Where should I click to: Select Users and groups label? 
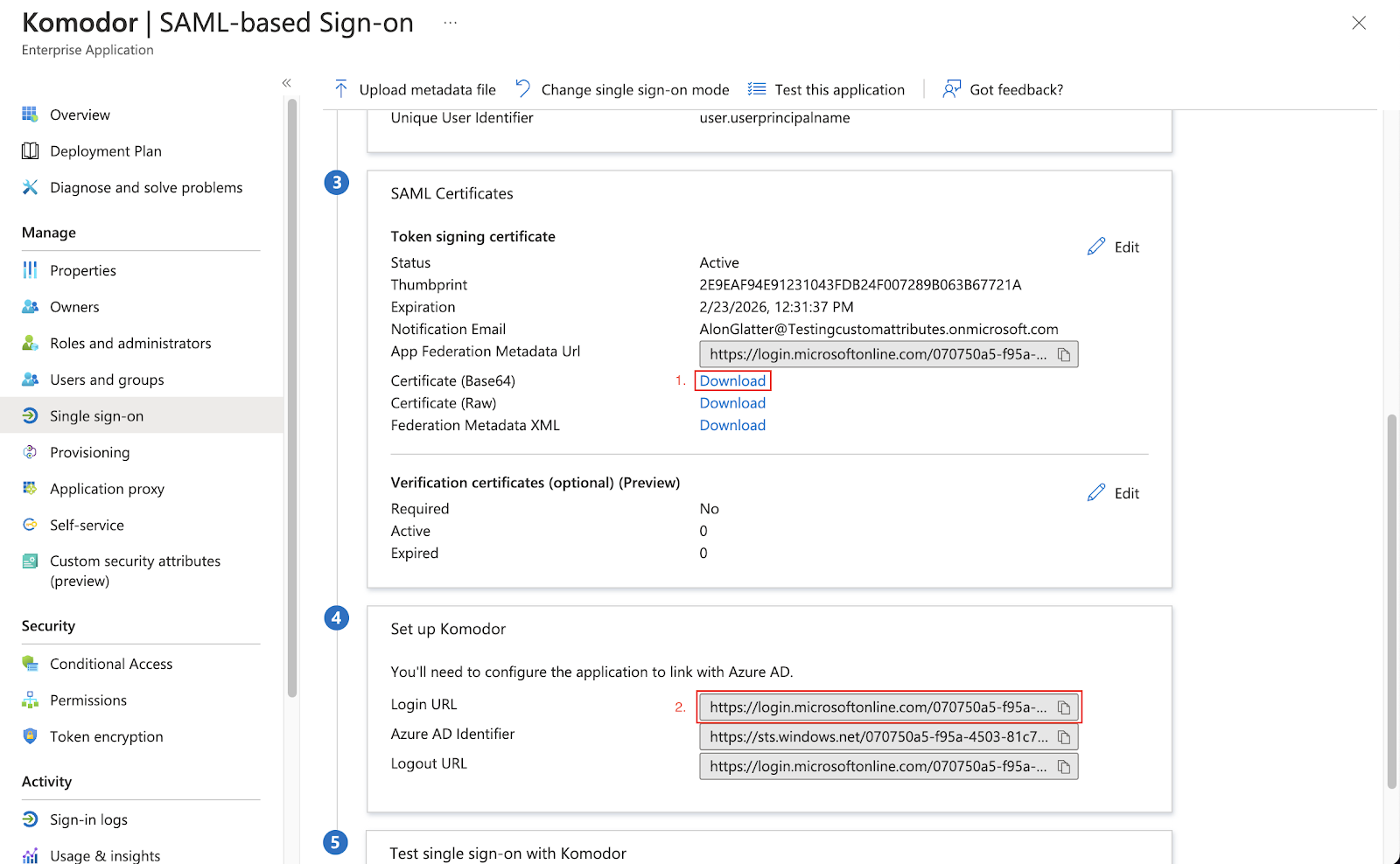click(x=107, y=380)
